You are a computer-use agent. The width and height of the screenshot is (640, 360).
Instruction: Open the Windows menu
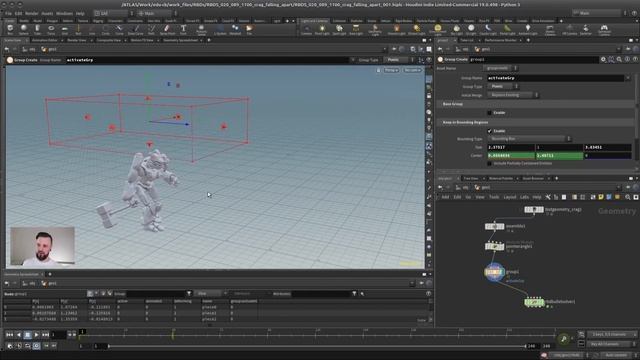(x=64, y=13)
